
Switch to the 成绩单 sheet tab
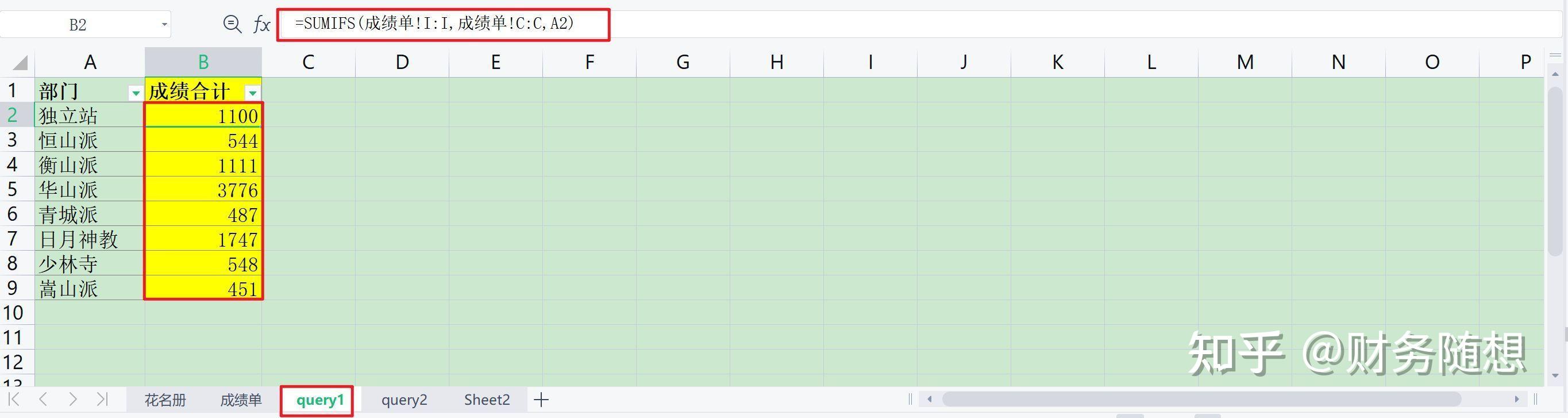(241, 400)
